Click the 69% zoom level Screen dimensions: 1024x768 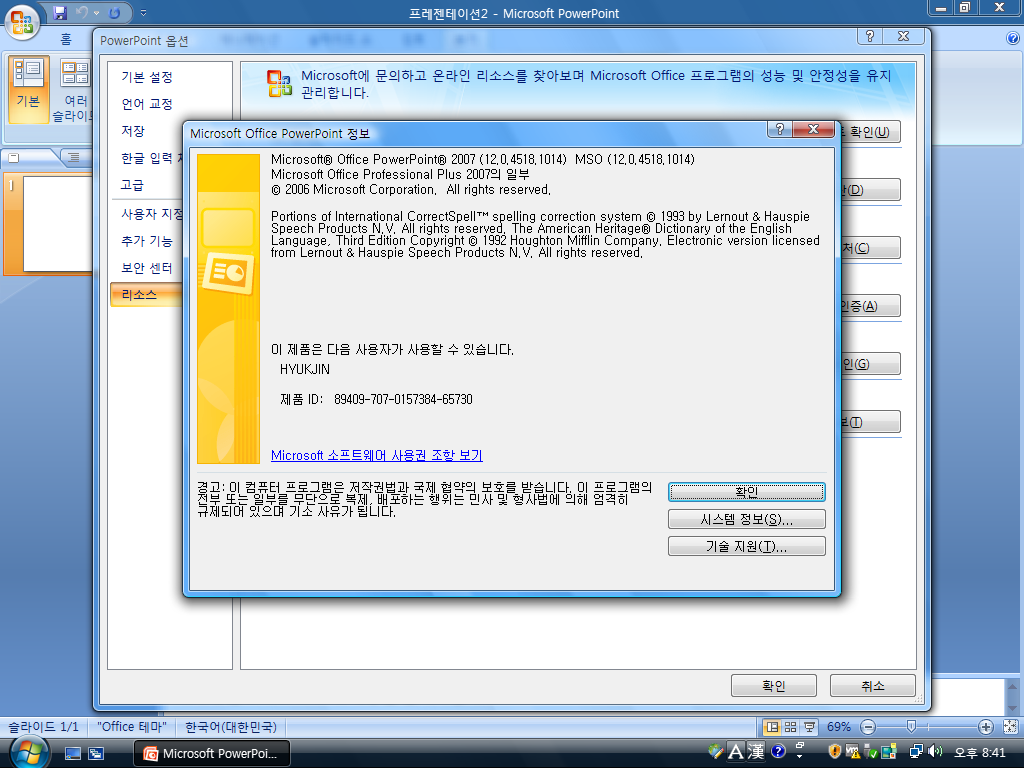[x=839, y=727]
